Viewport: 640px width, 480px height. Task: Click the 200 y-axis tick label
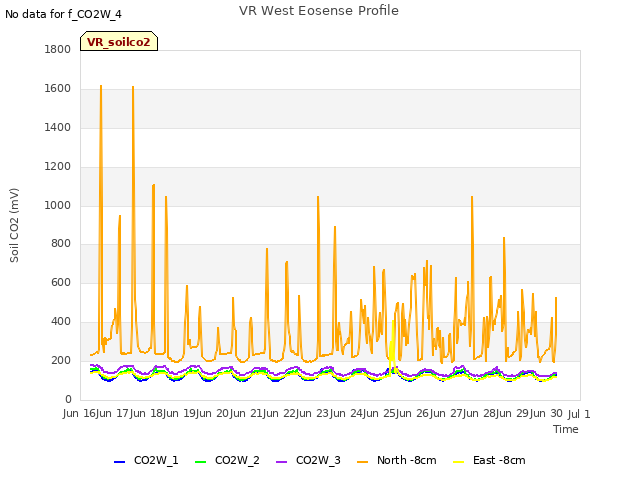click(x=61, y=360)
